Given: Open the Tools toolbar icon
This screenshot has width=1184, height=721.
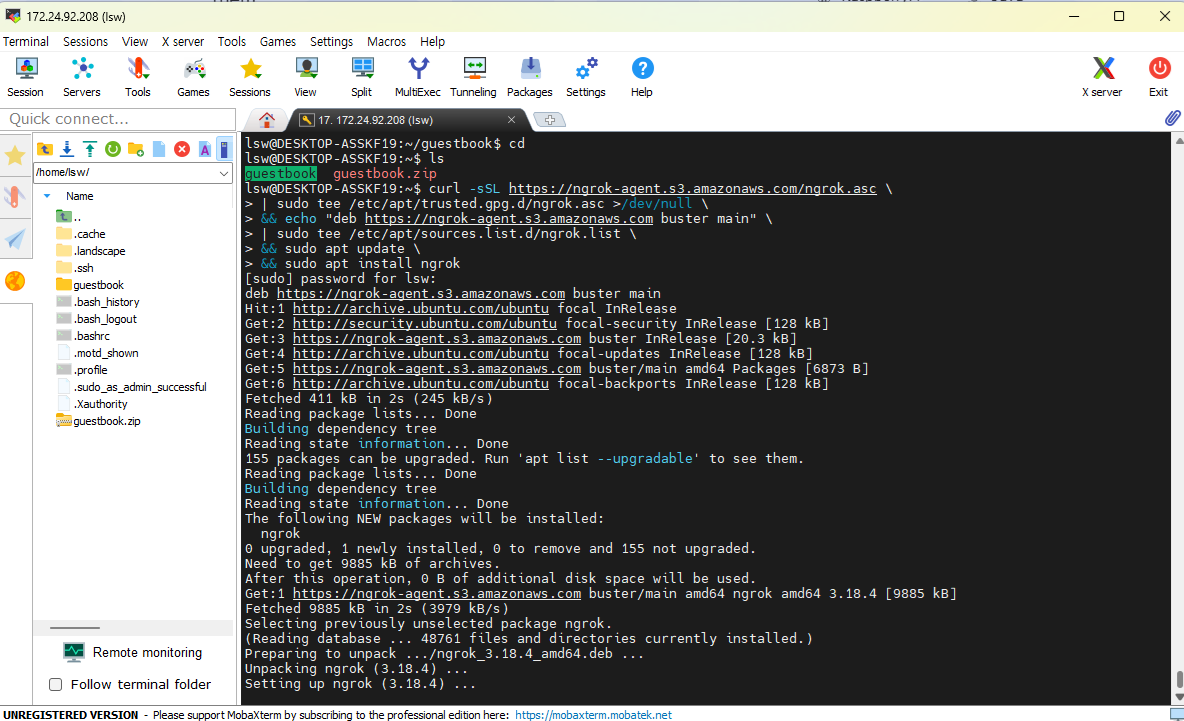Looking at the screenshot, I should click(x=137, y=78).
